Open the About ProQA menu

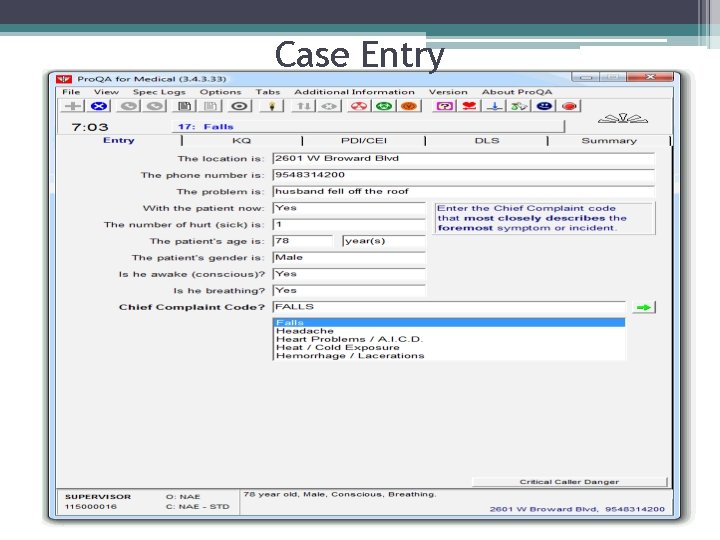(x=517, y=92)
